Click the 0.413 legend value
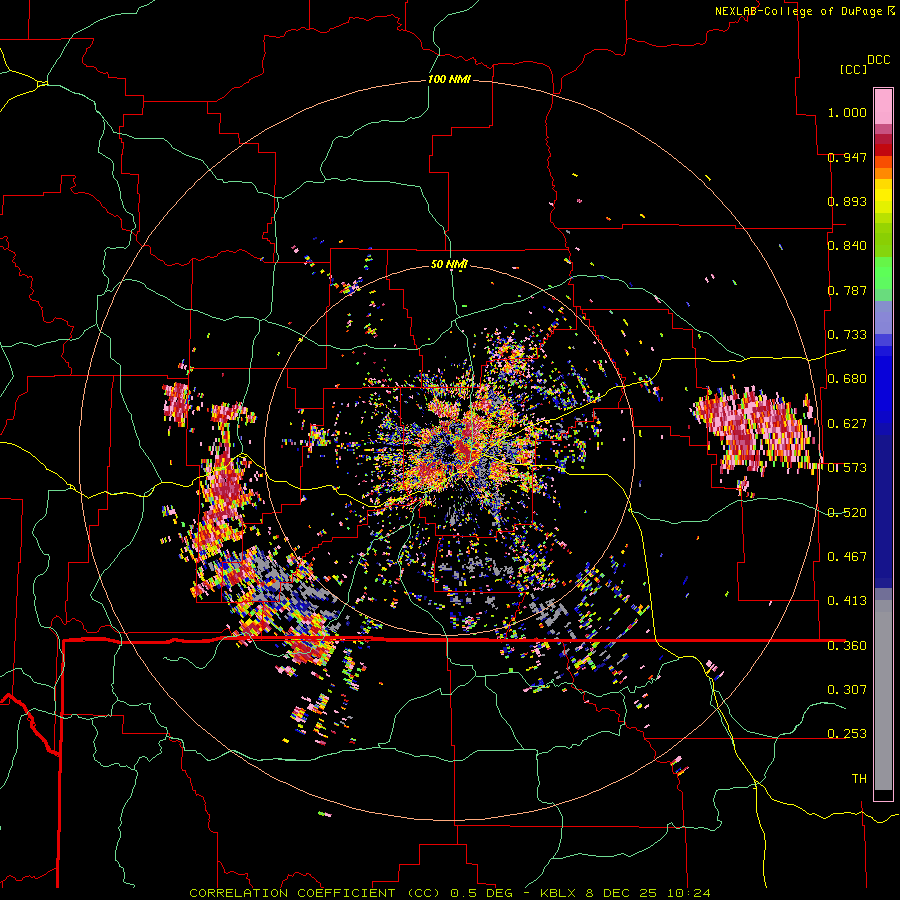 847,601
